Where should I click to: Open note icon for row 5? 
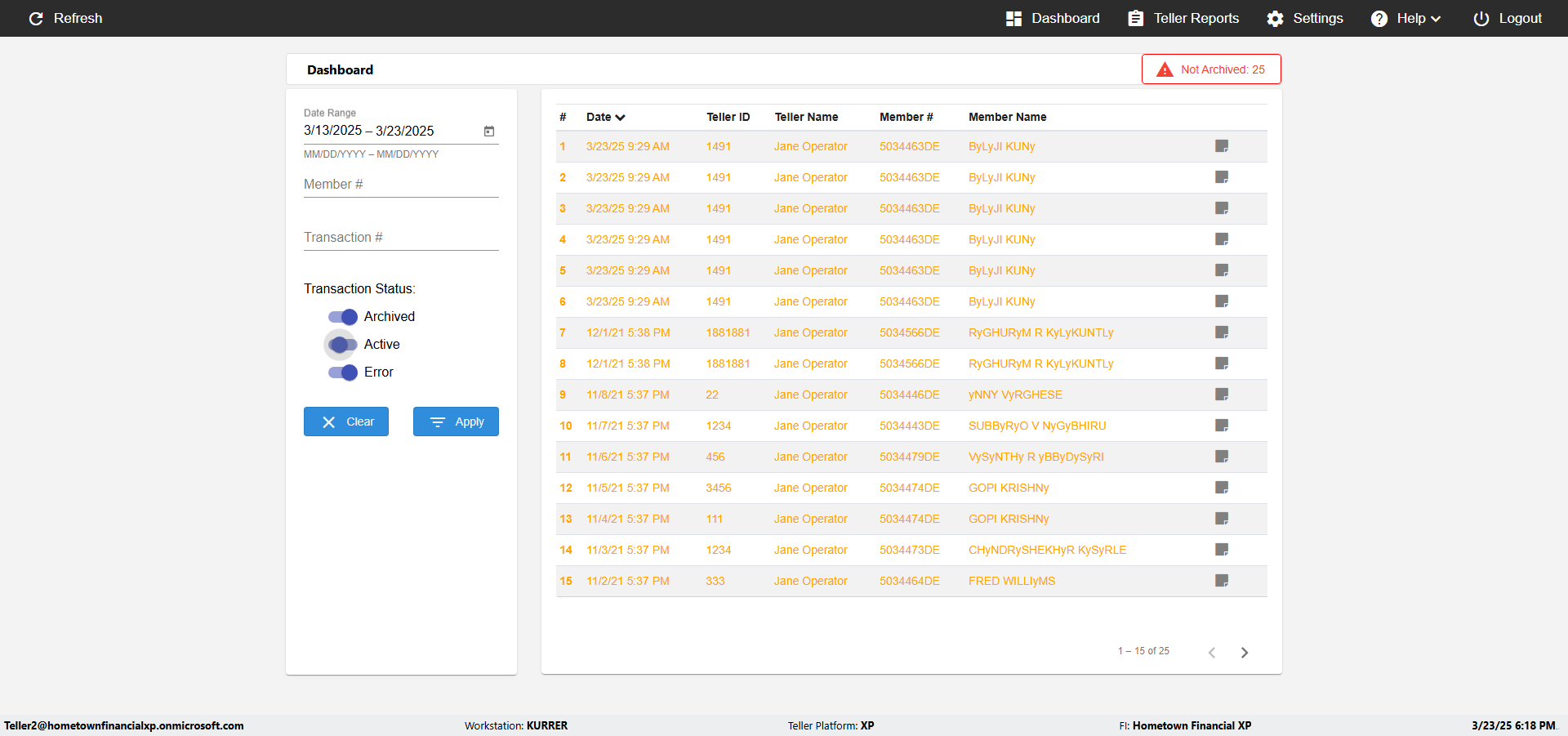(1222, 270)
